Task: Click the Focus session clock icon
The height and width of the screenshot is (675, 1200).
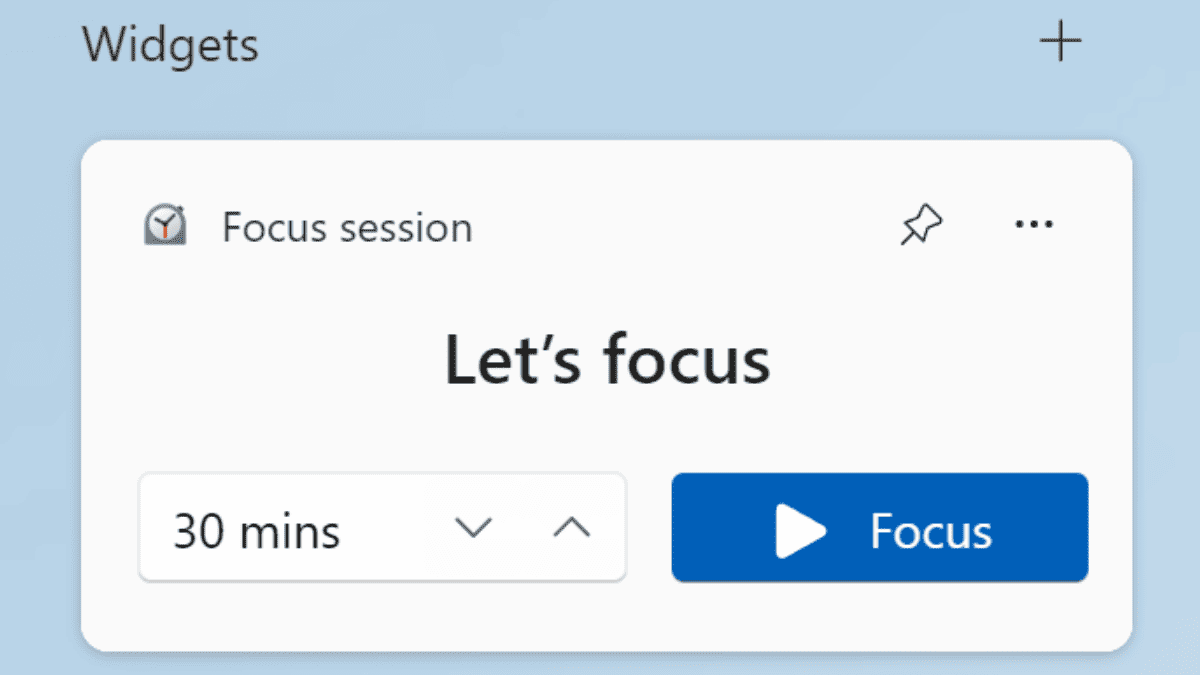Action: point(164,226)
